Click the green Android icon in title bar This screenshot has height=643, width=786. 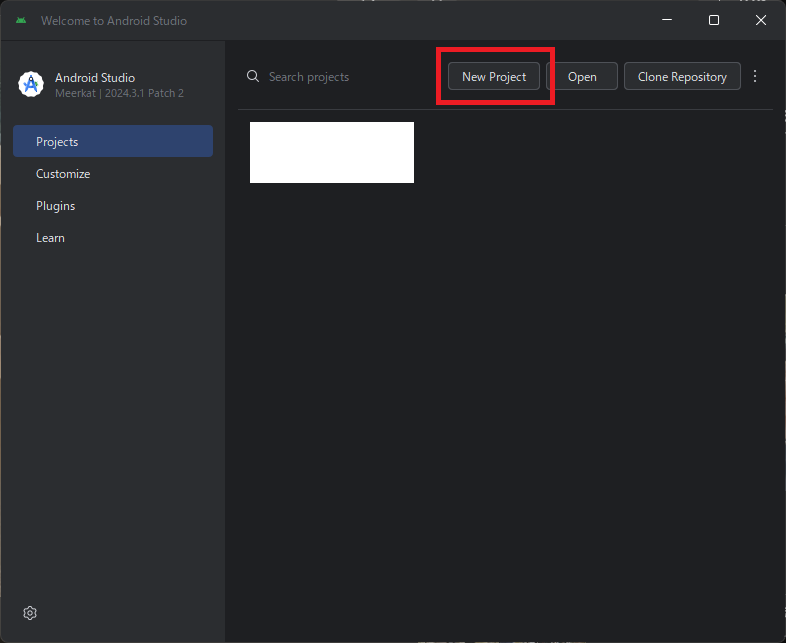[x=21, y=20]
